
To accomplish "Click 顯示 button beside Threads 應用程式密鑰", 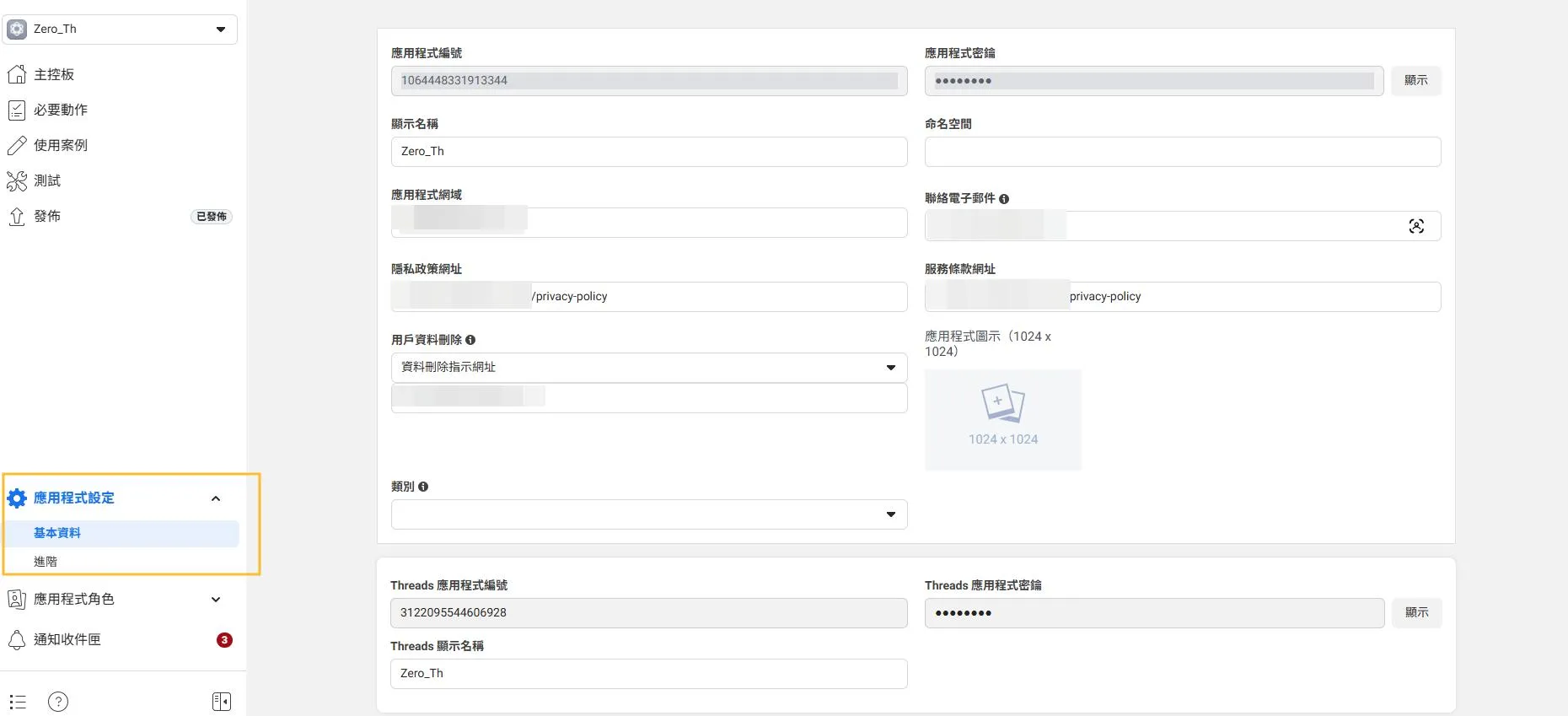I will 1416,613.
